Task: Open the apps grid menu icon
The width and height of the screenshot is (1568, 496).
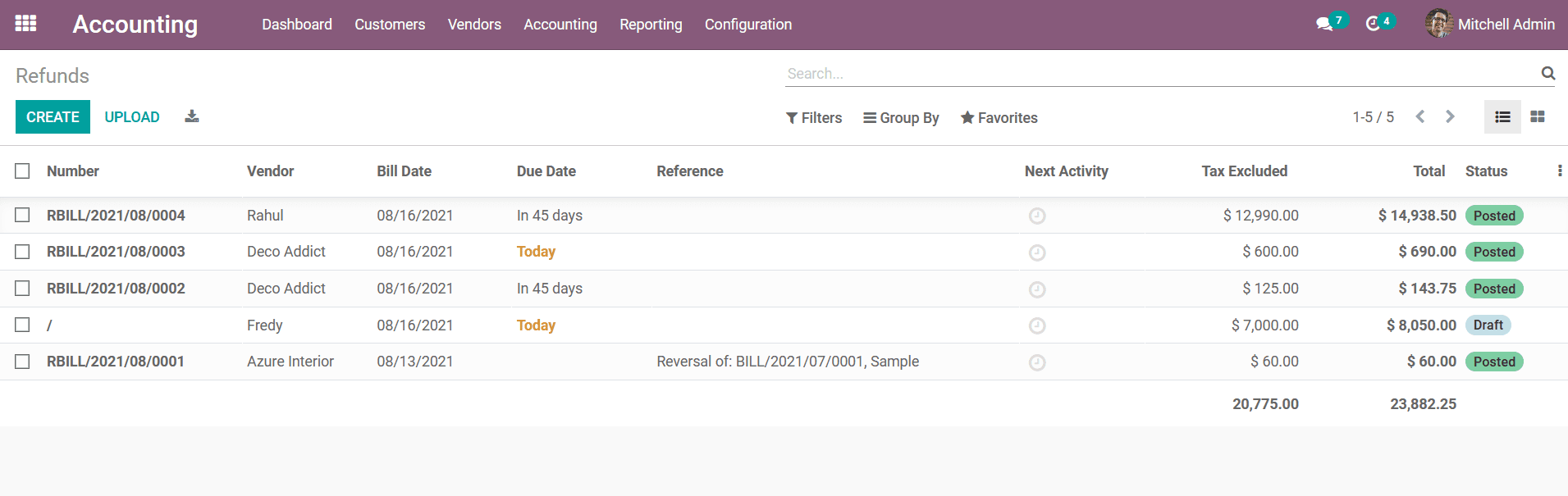Action: coord(25,24)
